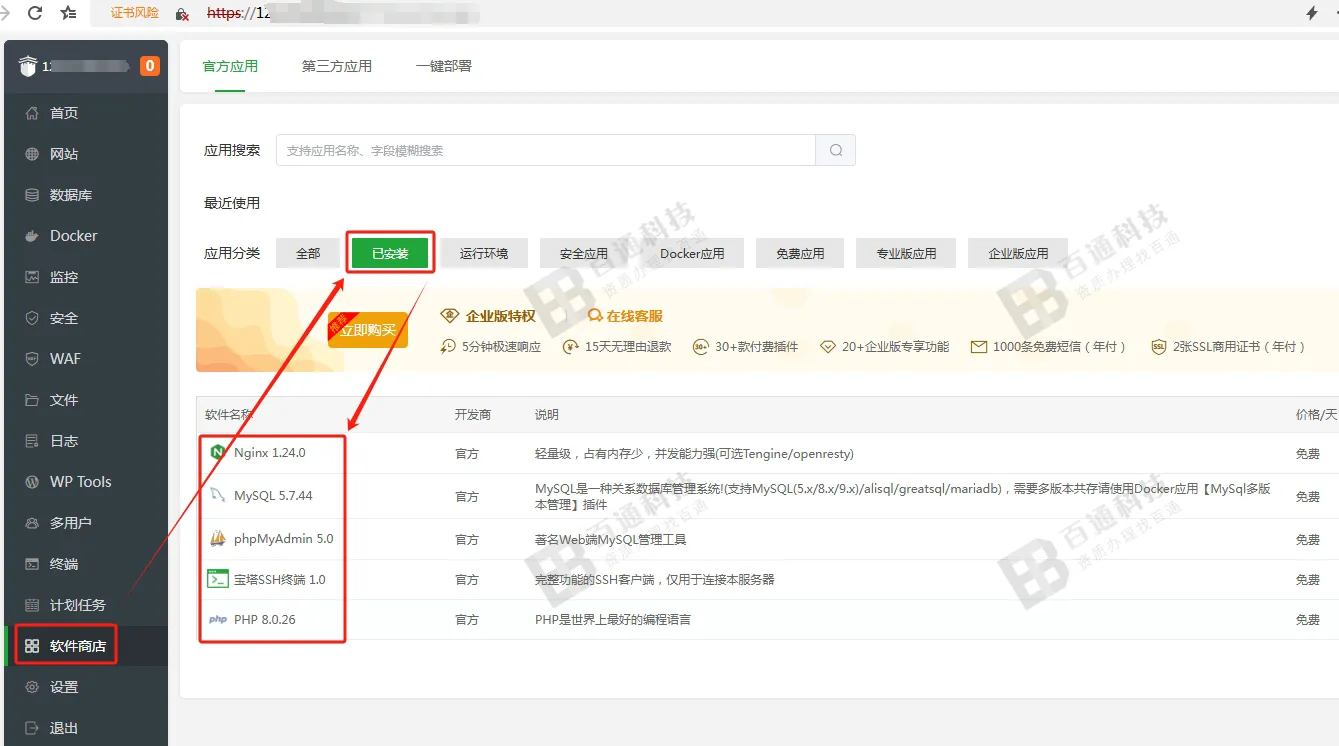
Task: Select the 运行环境 category filter
Action: click(x=484, y=253)
